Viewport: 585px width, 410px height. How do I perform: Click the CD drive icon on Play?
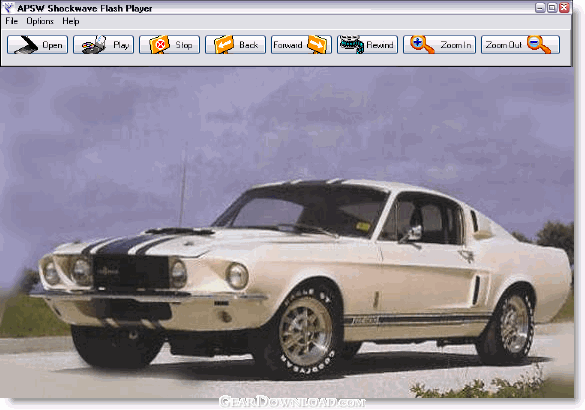click(94, 45)
